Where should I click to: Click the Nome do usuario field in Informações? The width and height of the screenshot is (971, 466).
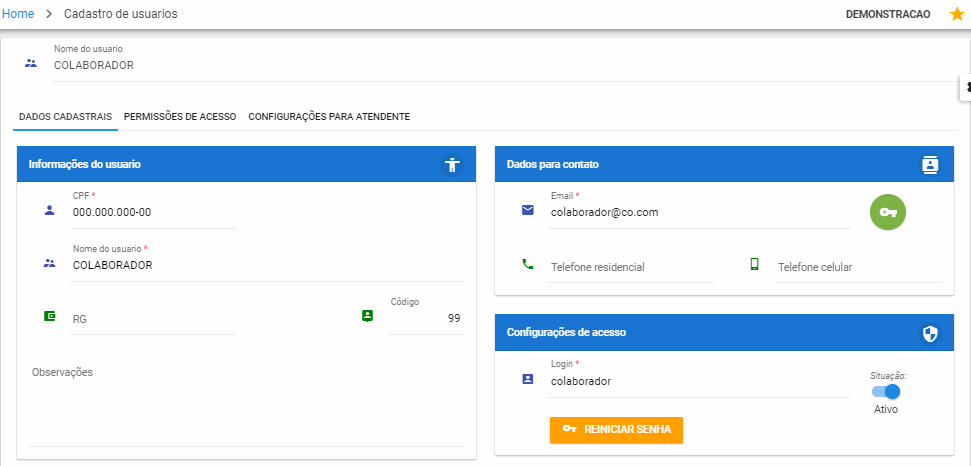[x=267, y=266]
